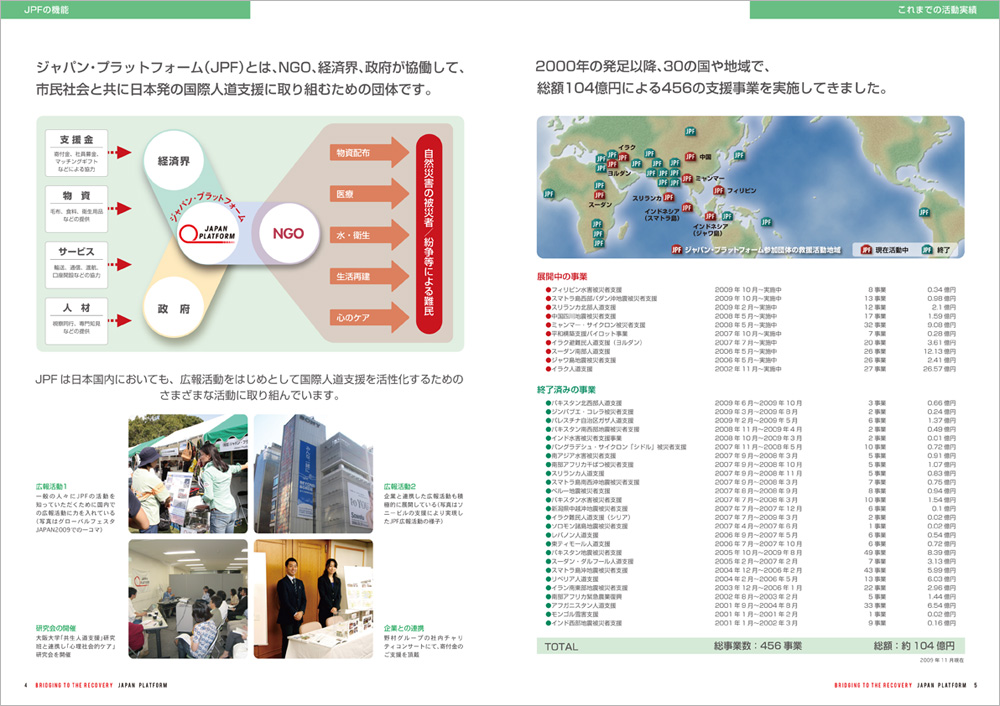1000x706 pixels.
Task: Click the スリランカ北部人道支援 row
Action: (x=751, y=307)
